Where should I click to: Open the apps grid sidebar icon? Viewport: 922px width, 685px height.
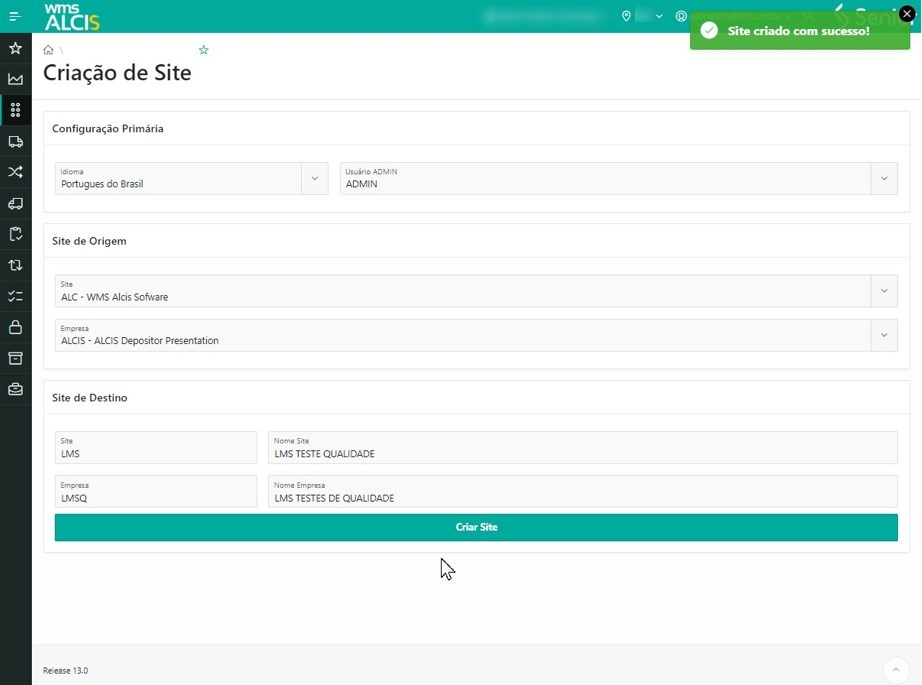[x=15, y=110]
